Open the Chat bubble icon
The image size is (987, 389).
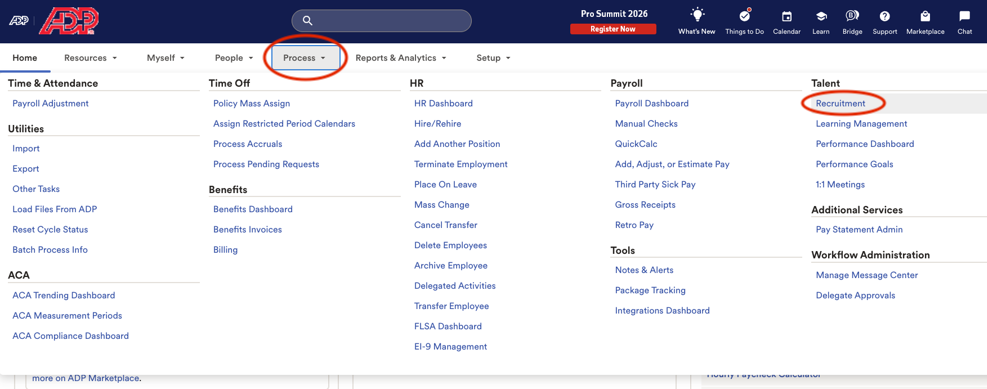[x=964, y=16]
